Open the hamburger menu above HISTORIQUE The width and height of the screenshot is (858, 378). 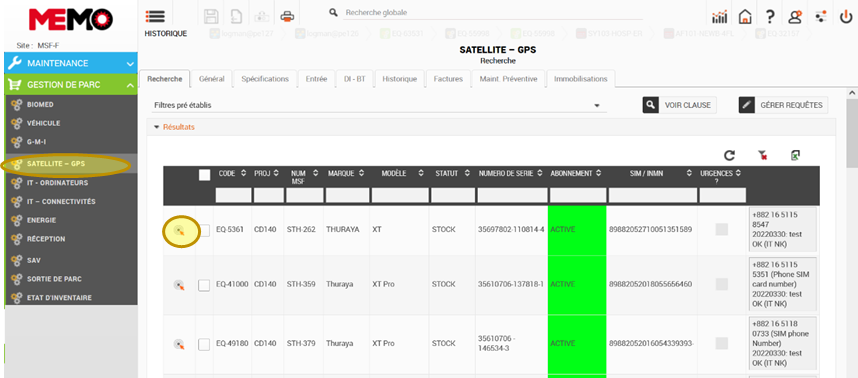coord(154,16)
